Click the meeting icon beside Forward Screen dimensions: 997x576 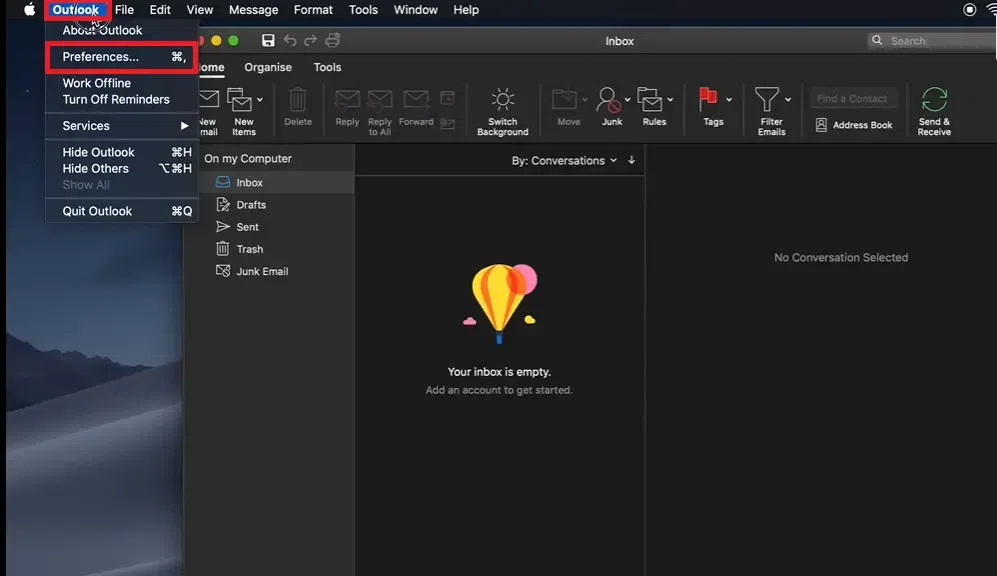pyautogui.click(x=448, y=99)
